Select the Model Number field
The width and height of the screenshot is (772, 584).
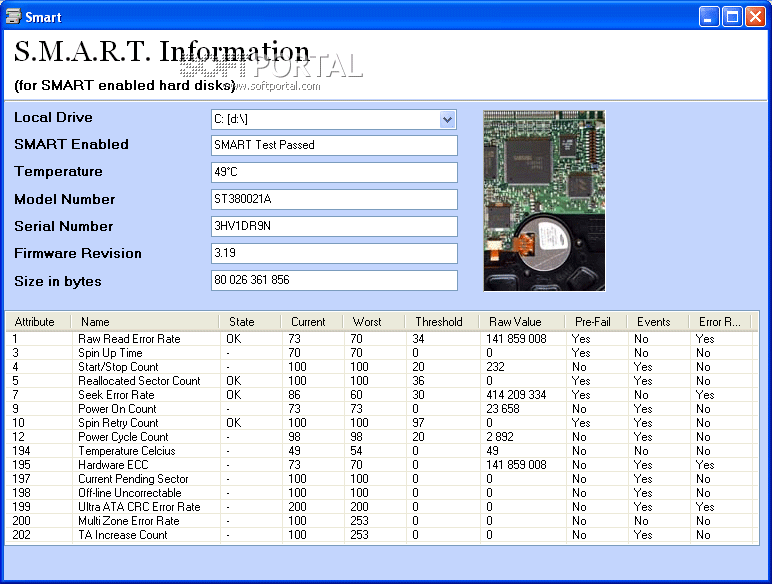[x=334, y=199]
